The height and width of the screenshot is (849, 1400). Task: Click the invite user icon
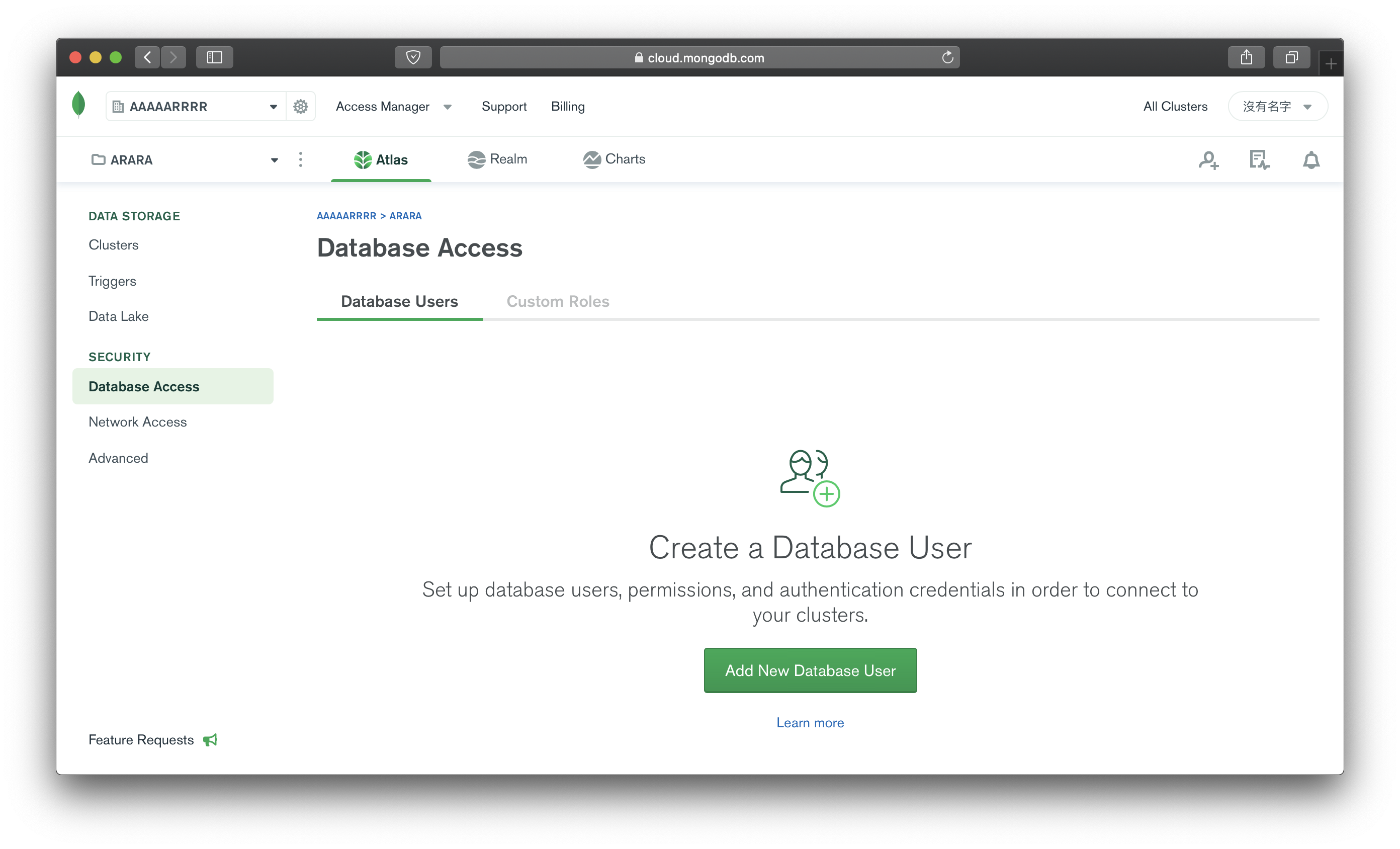coord(1208,160)
